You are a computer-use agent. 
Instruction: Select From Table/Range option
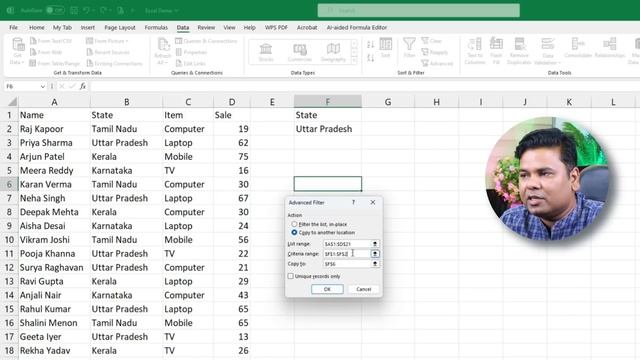[x=54, y=63]
